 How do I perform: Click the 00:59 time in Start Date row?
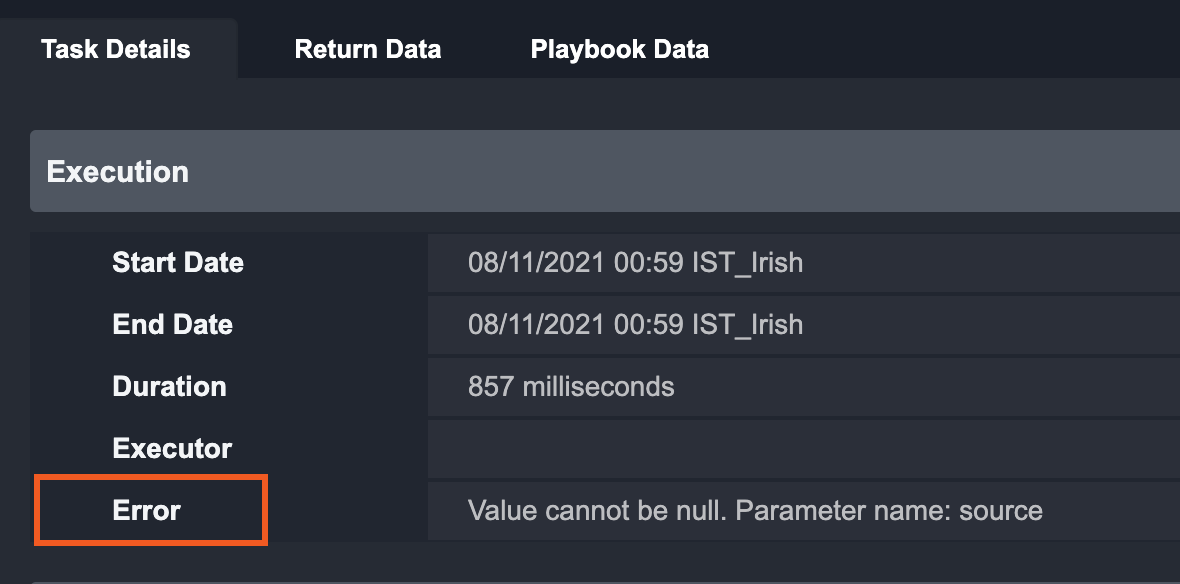647,263
